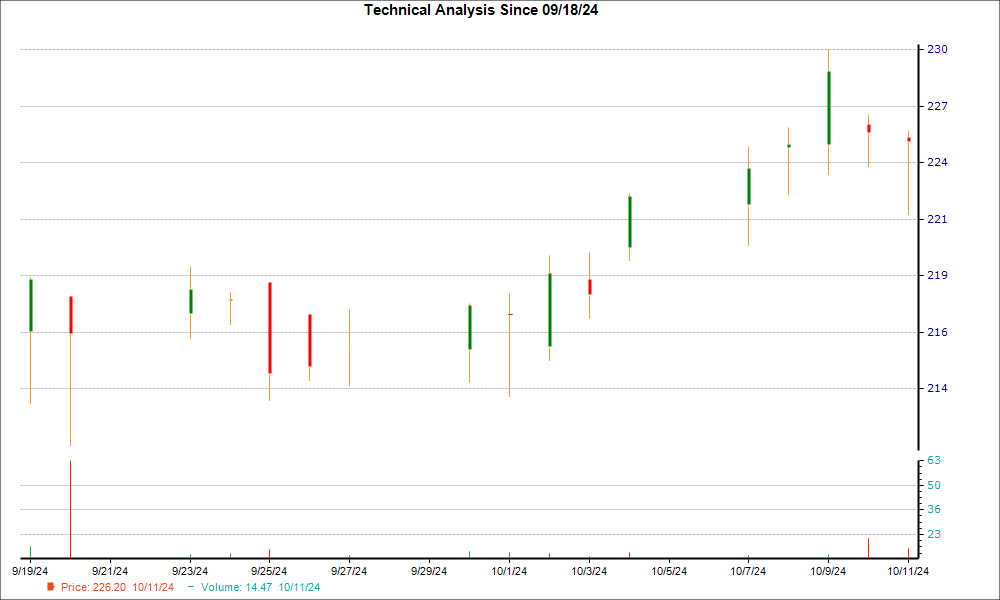Click the orange Price legend marker icon
1000x600 pixels.
click(51, 587)
